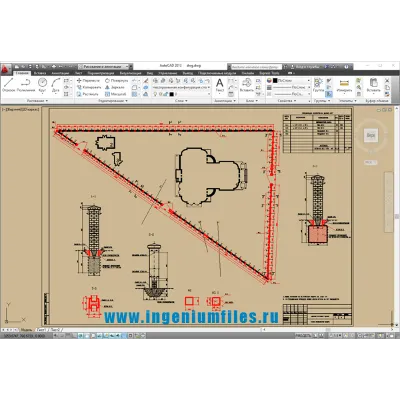Click the Cut scissors icon in clipboard panel
This screenshot has width=400, height=400.
point(387,81)
